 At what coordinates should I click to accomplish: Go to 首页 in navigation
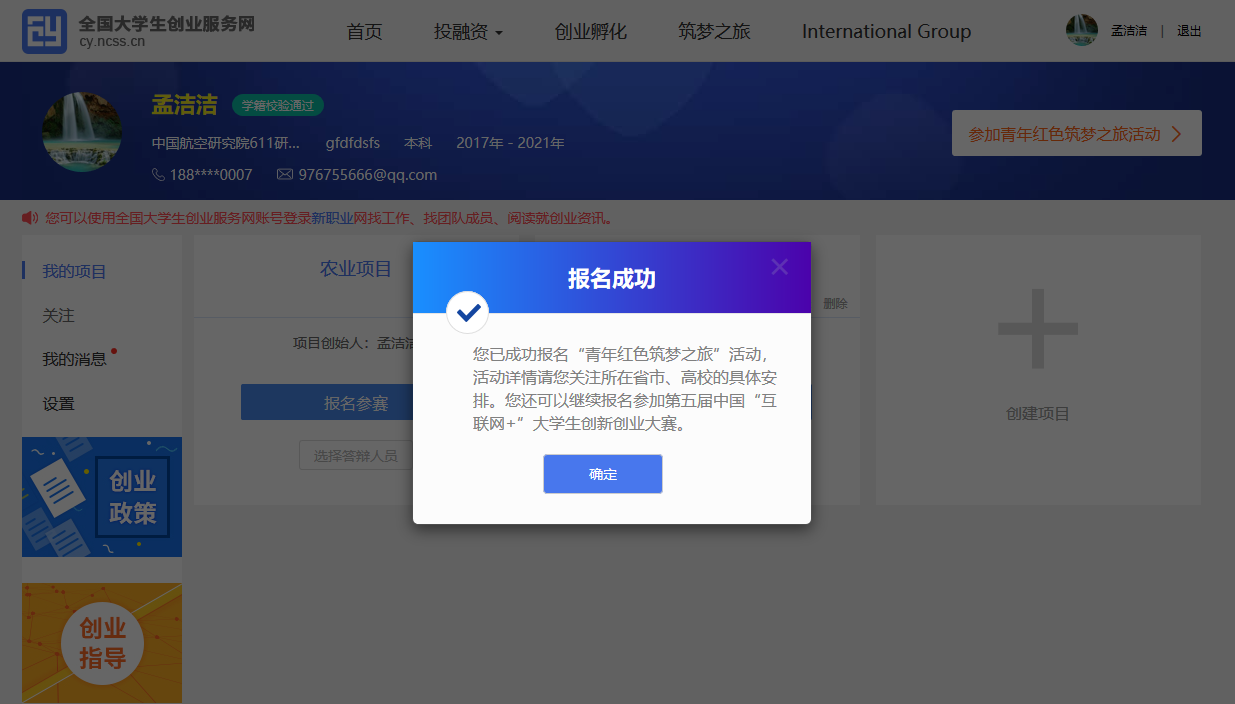coord(364,32)
